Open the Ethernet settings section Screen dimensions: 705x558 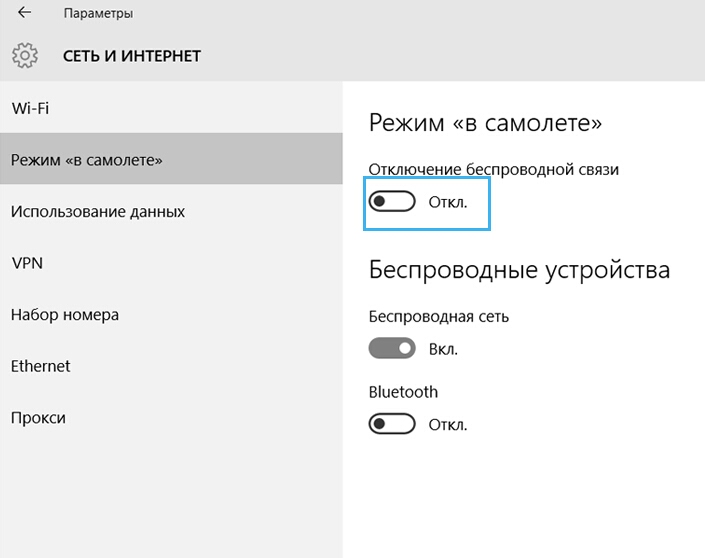(x=171, y=366)
